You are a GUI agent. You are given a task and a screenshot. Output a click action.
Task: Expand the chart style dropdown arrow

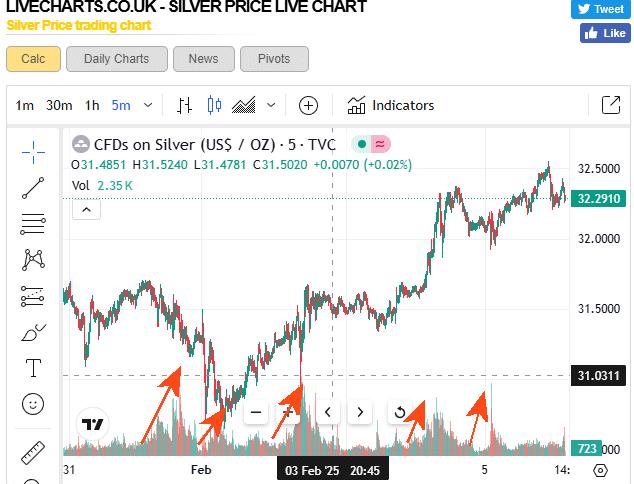(271, 105)
